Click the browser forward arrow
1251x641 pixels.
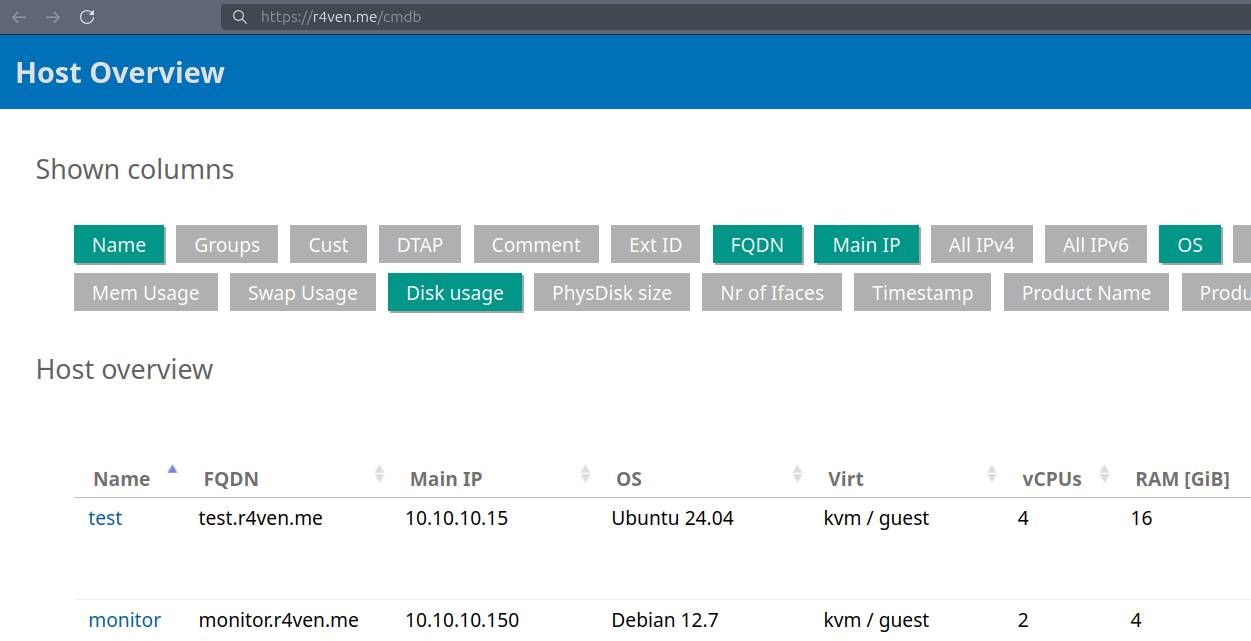pos(53,17)
